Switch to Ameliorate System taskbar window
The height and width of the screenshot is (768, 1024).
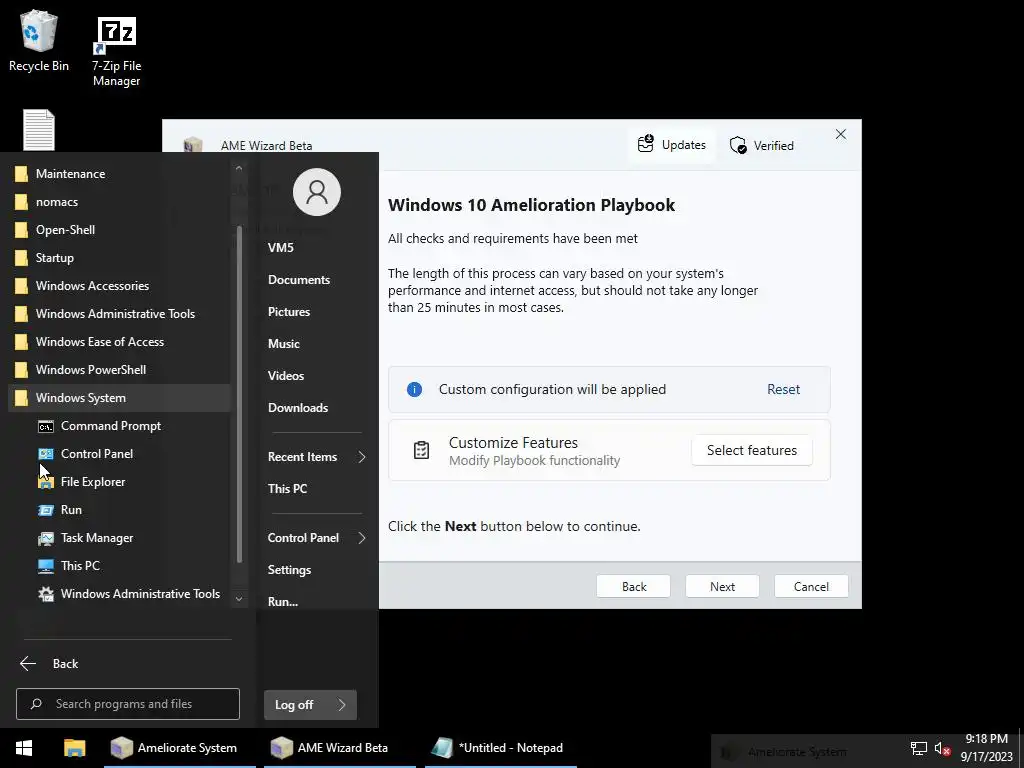(180, 748)
